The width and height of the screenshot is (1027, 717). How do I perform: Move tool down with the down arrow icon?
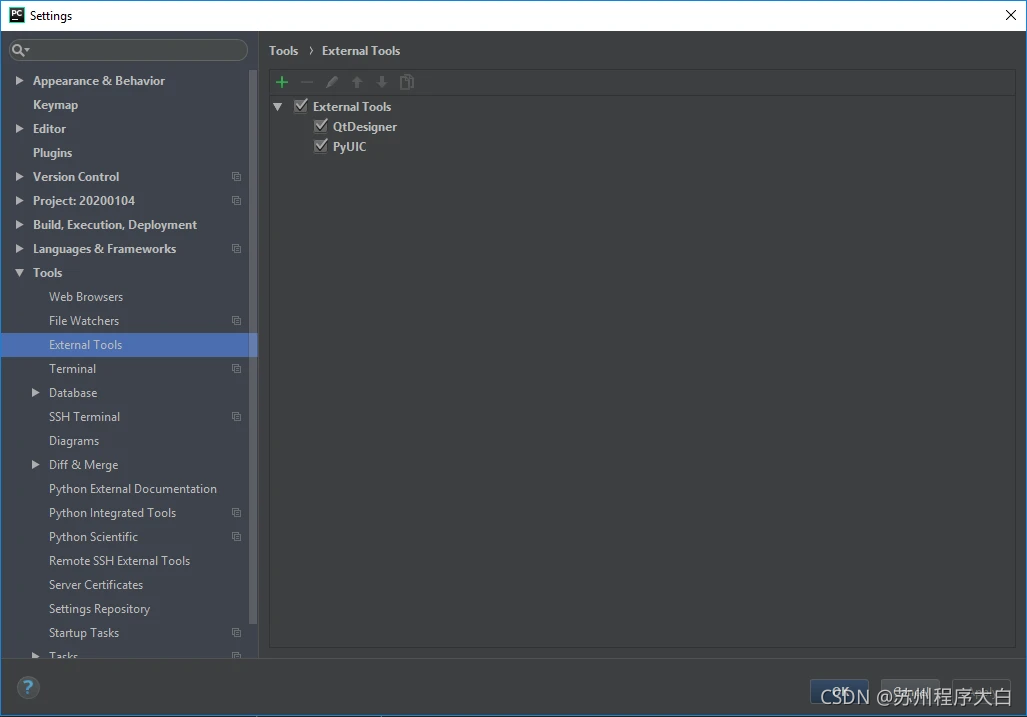pyautogui.click(x=382, y=82)
